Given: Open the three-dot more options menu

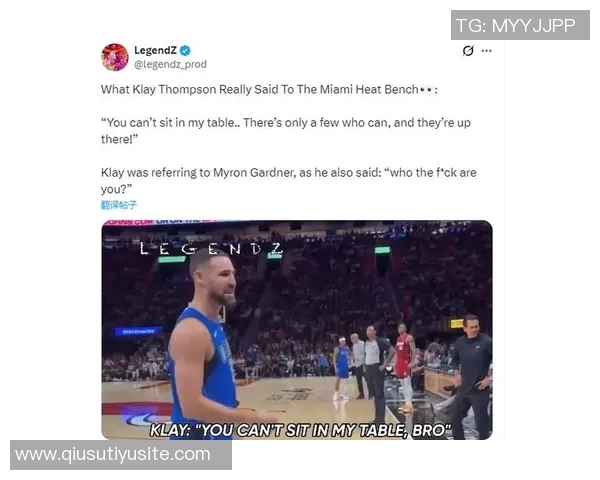Looking at the screenshot, I should (x=486, y=51).
